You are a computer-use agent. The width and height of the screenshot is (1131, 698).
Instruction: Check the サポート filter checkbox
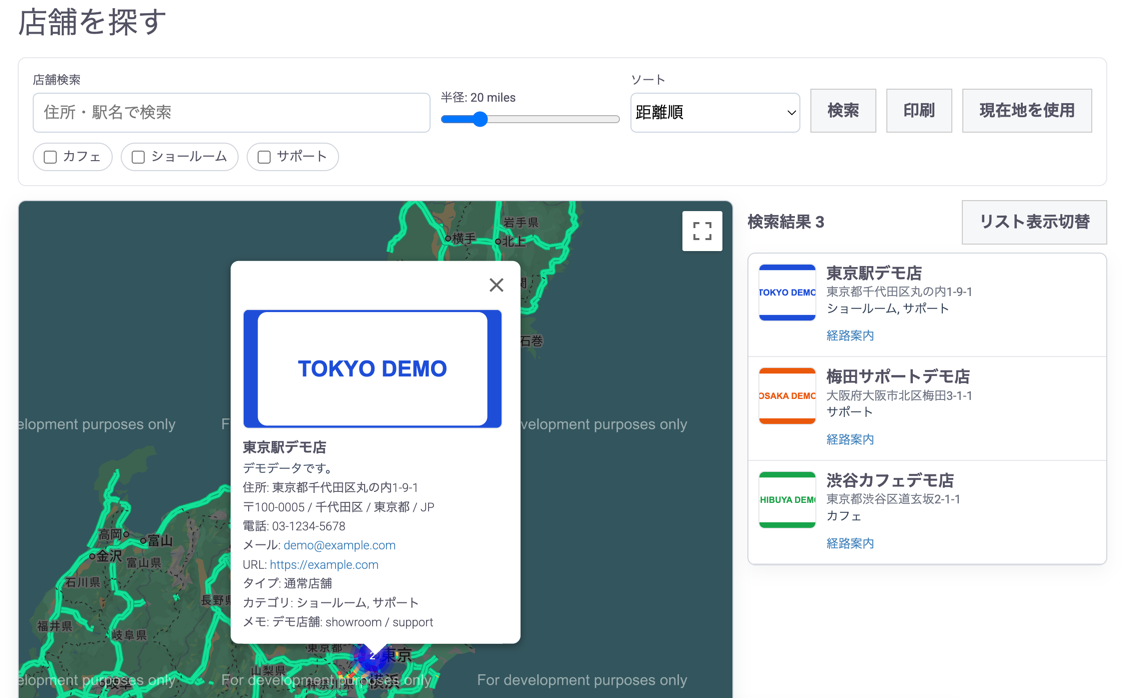point(264,157)
